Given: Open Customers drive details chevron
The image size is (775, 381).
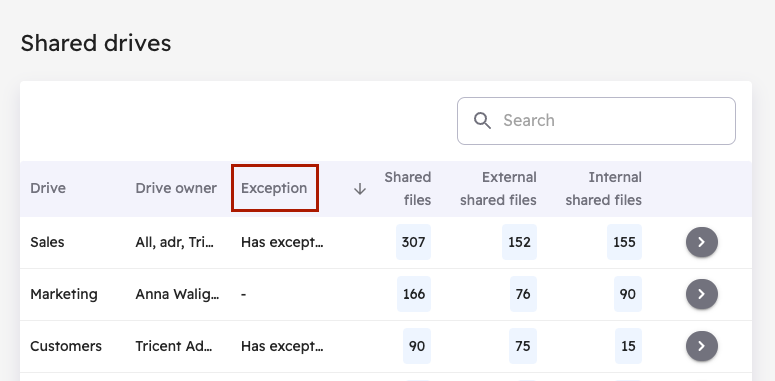Looking at the screenshot, I should (701, 346).
